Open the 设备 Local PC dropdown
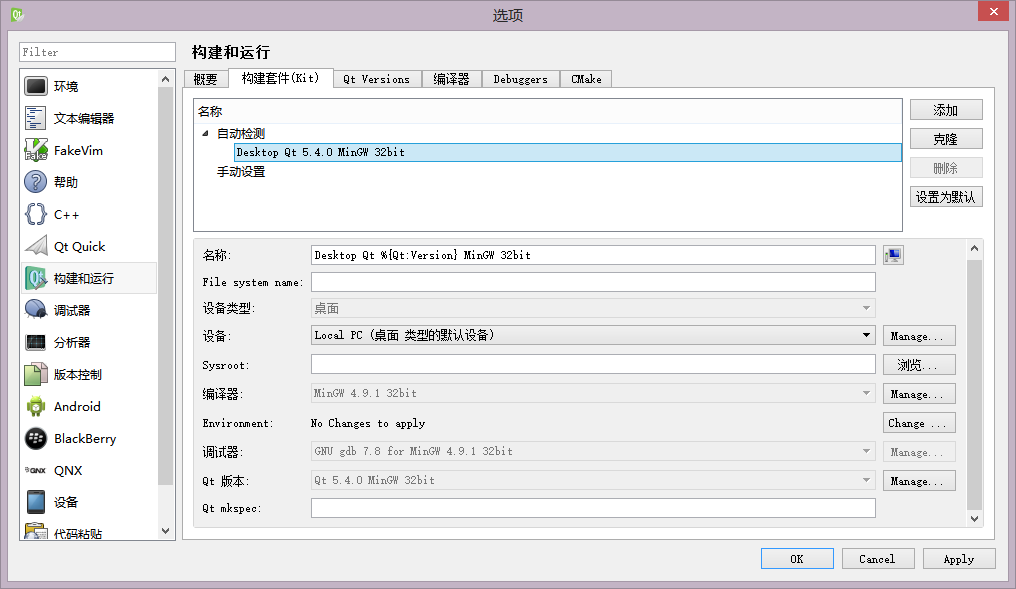Screen dimensions: 1016x589 pyautogui.click(x=593, y=335)
